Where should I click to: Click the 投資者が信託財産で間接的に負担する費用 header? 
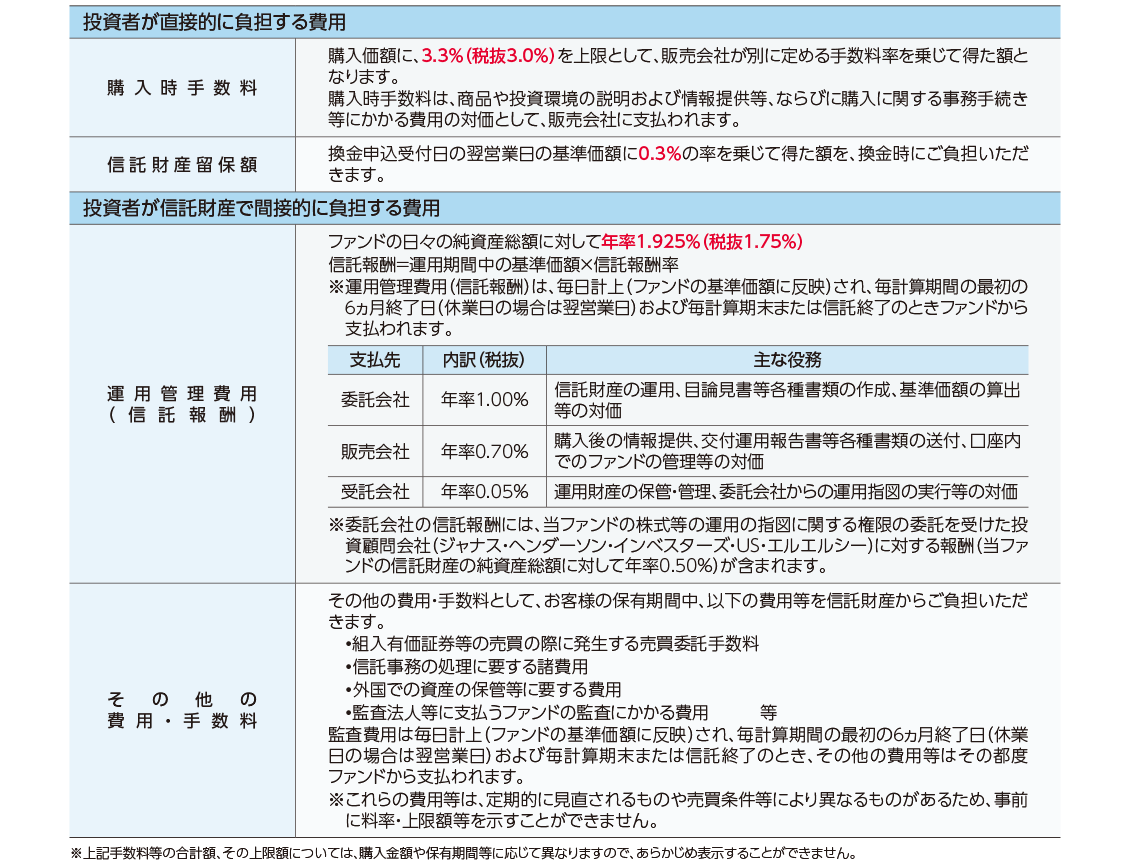[x=262, y=208]
